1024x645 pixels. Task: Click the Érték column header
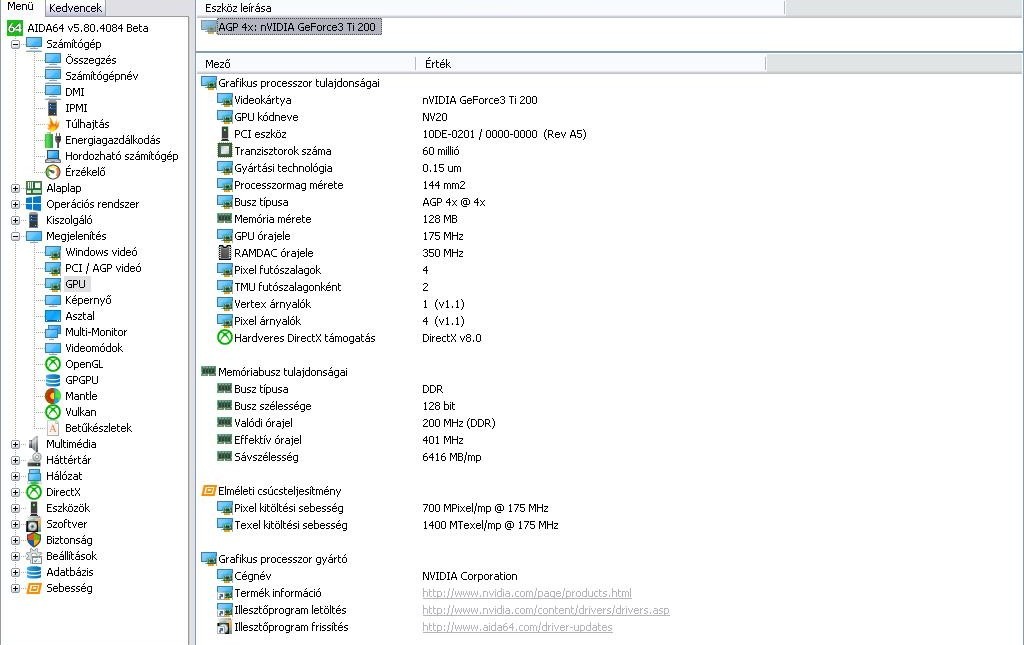tap(590, 63)
